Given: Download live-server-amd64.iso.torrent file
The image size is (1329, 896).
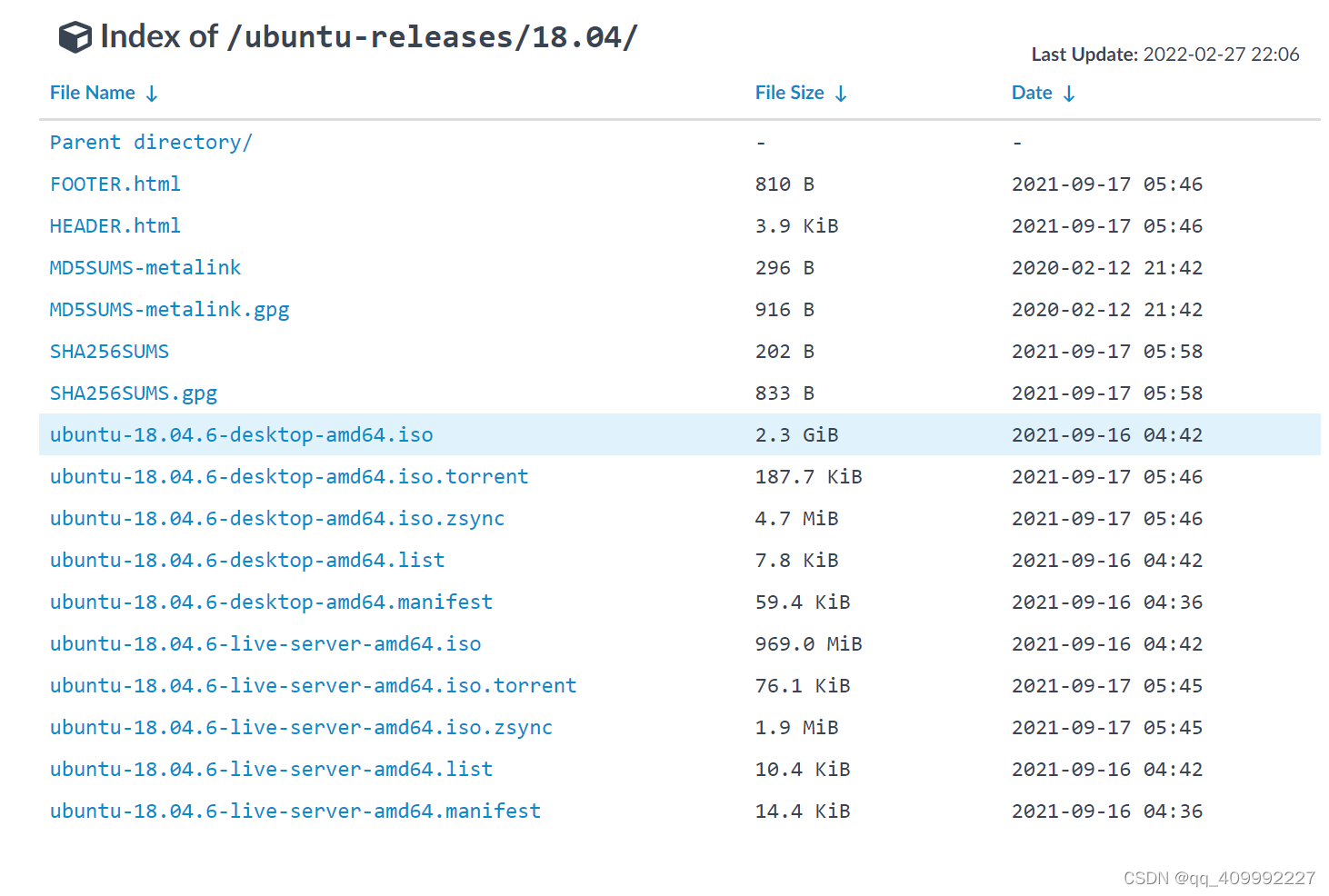Looking at the screenshot, I should click(314, 686).
